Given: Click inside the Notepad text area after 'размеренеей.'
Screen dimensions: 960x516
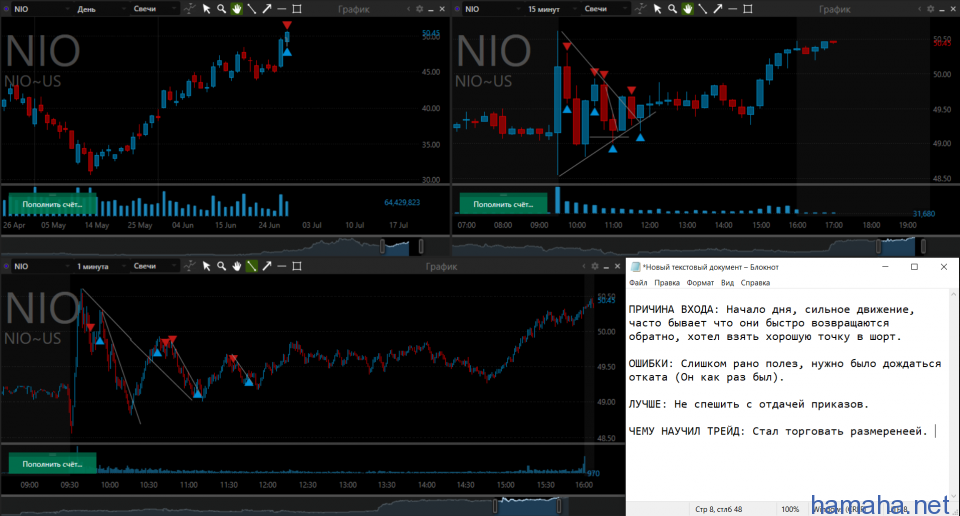Looking at the screenshot, I should click(x=935, y=432).
